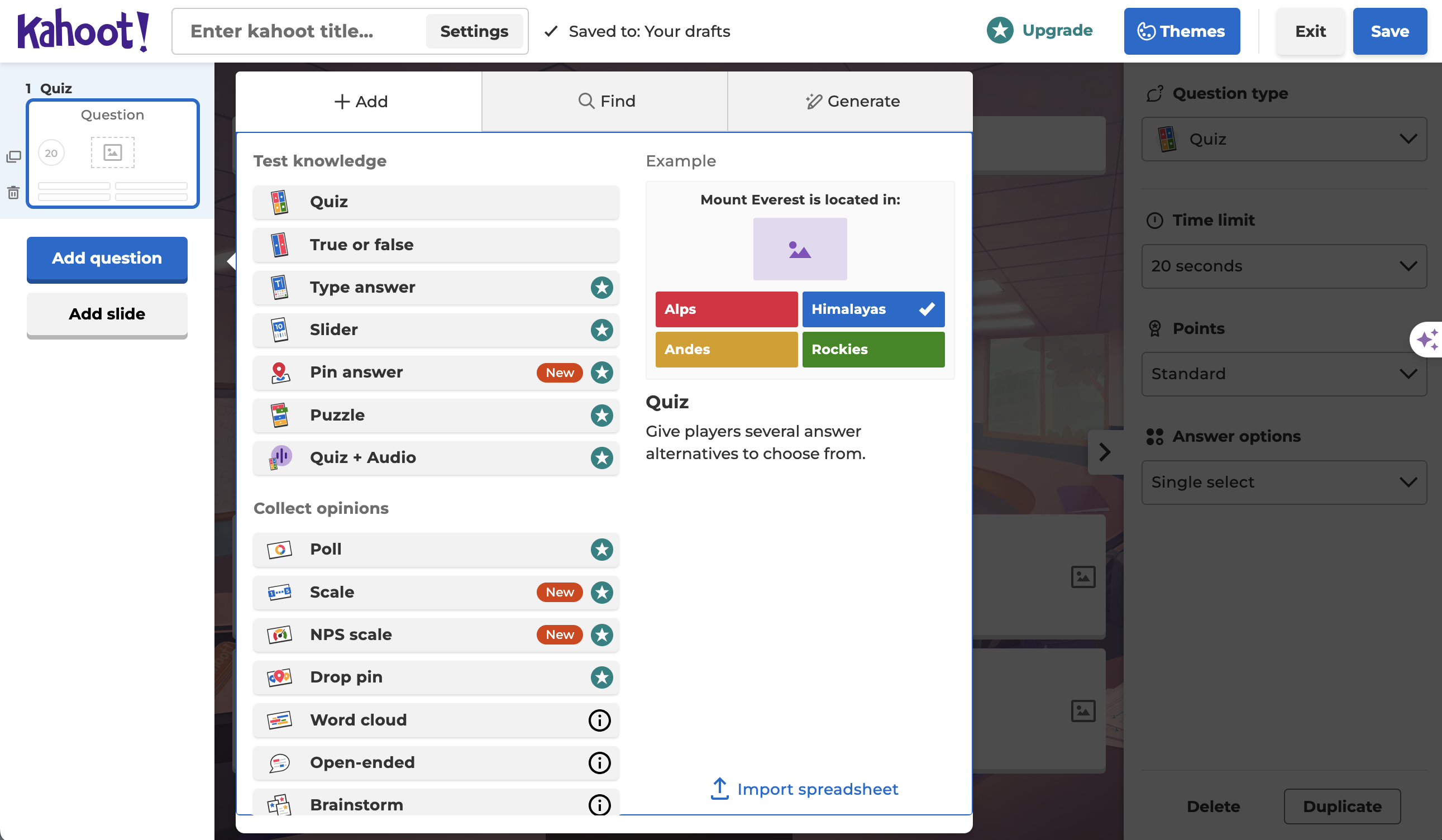Click the Import spreadsheet link
Image resolution: width=1442 pixels, height=840 pixels.
pos(805,789)
